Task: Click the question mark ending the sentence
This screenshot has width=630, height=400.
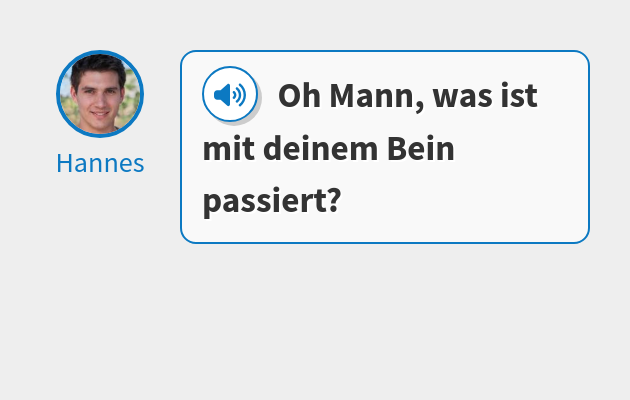Action: [x=335, y=200]
